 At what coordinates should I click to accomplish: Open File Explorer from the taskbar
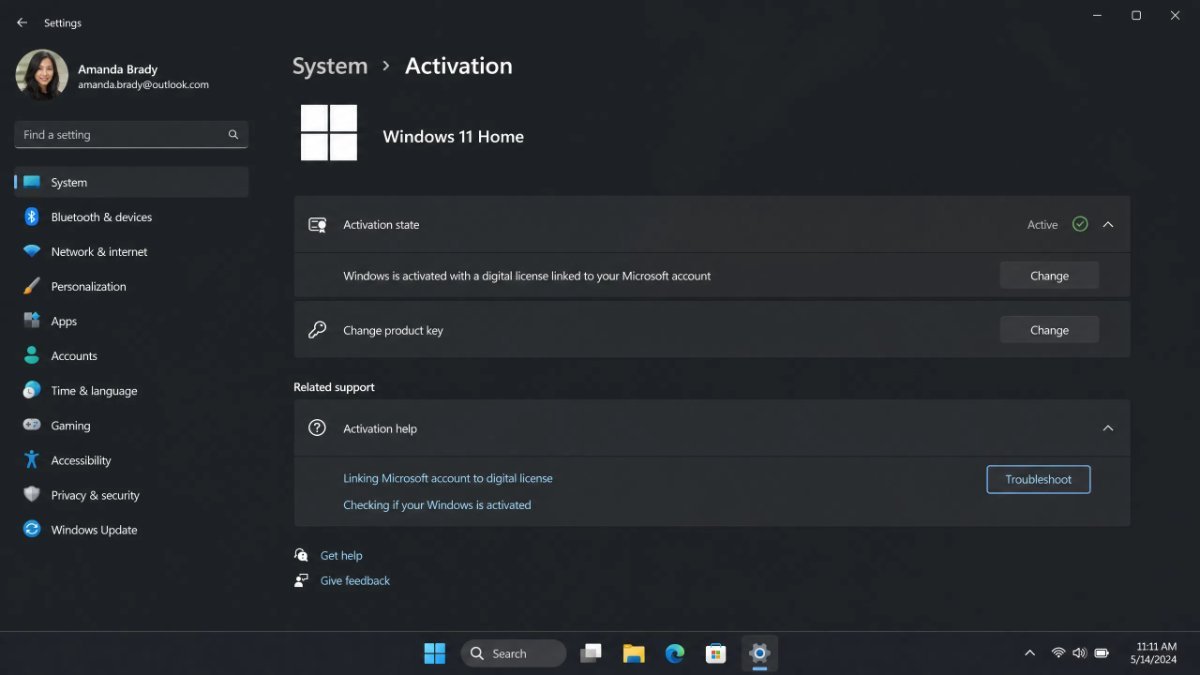633,653
